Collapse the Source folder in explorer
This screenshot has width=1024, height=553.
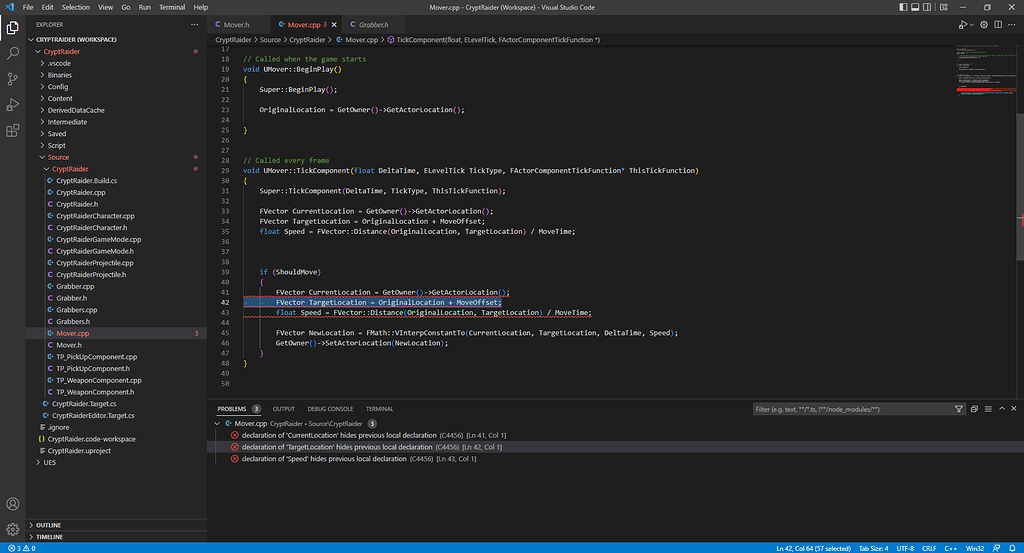click(58, 157)
